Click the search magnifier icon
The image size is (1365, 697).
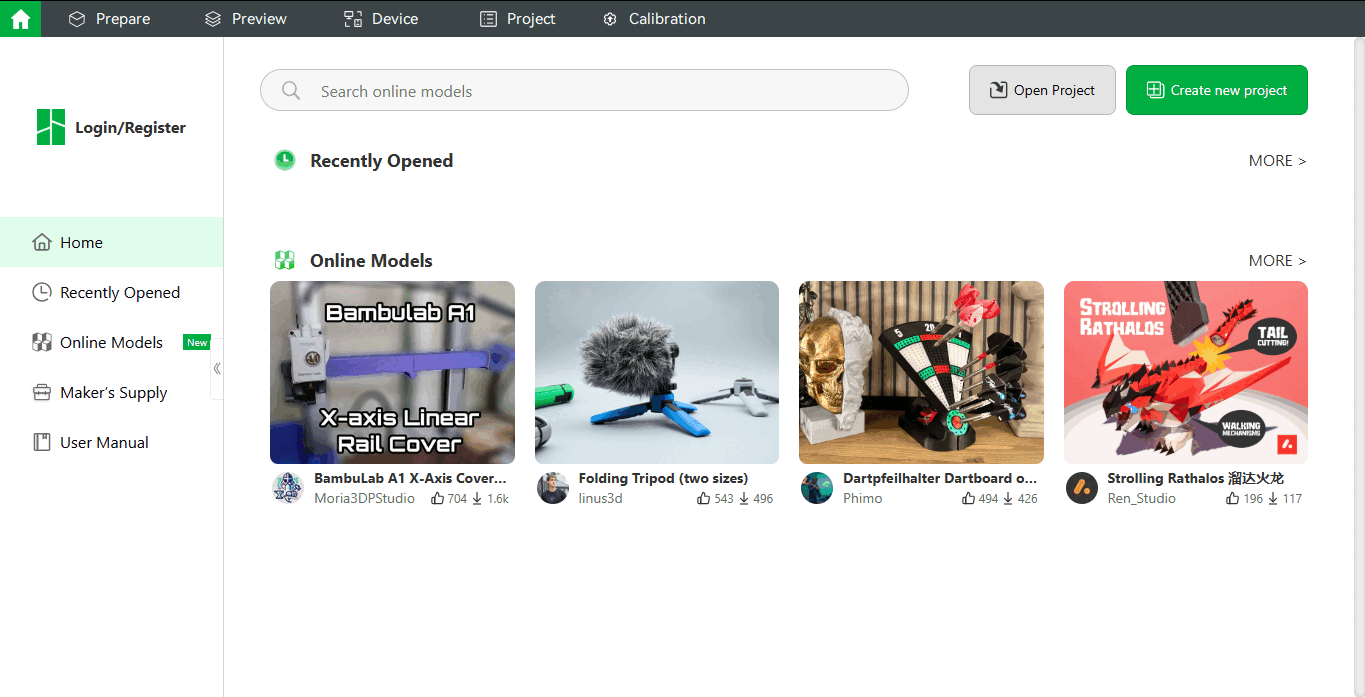coord(291,91)
